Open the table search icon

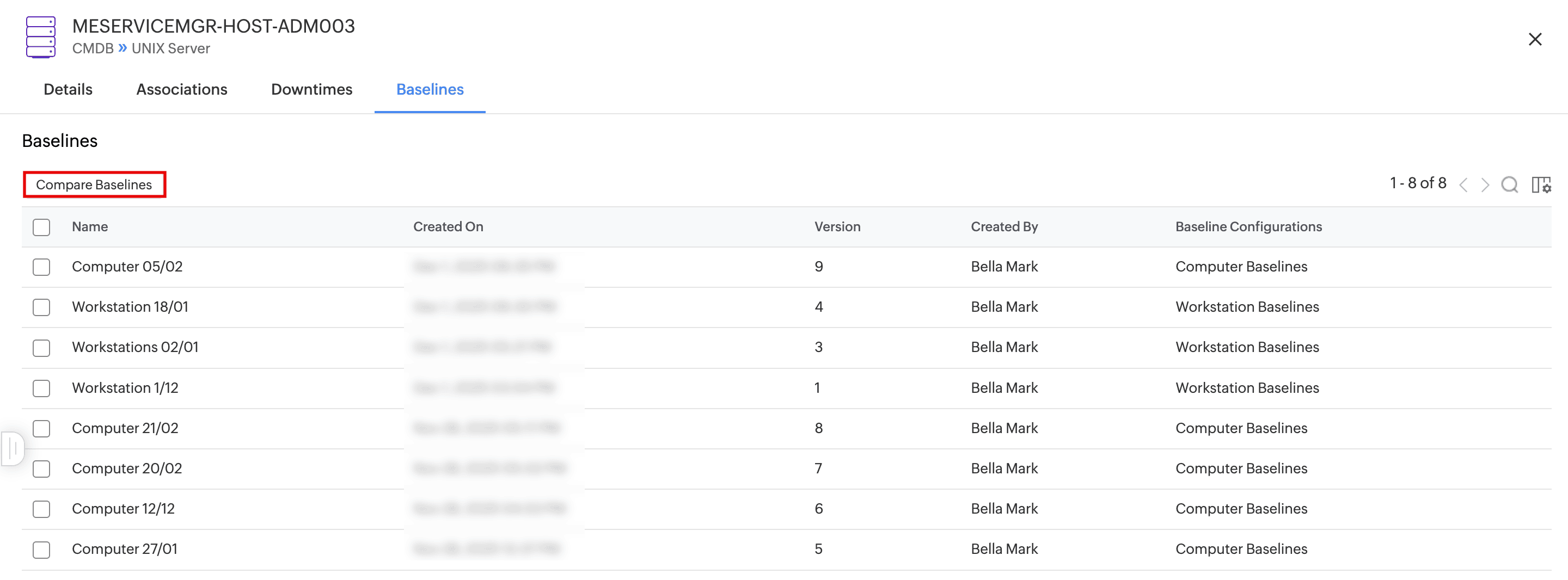pos(1509,184)
